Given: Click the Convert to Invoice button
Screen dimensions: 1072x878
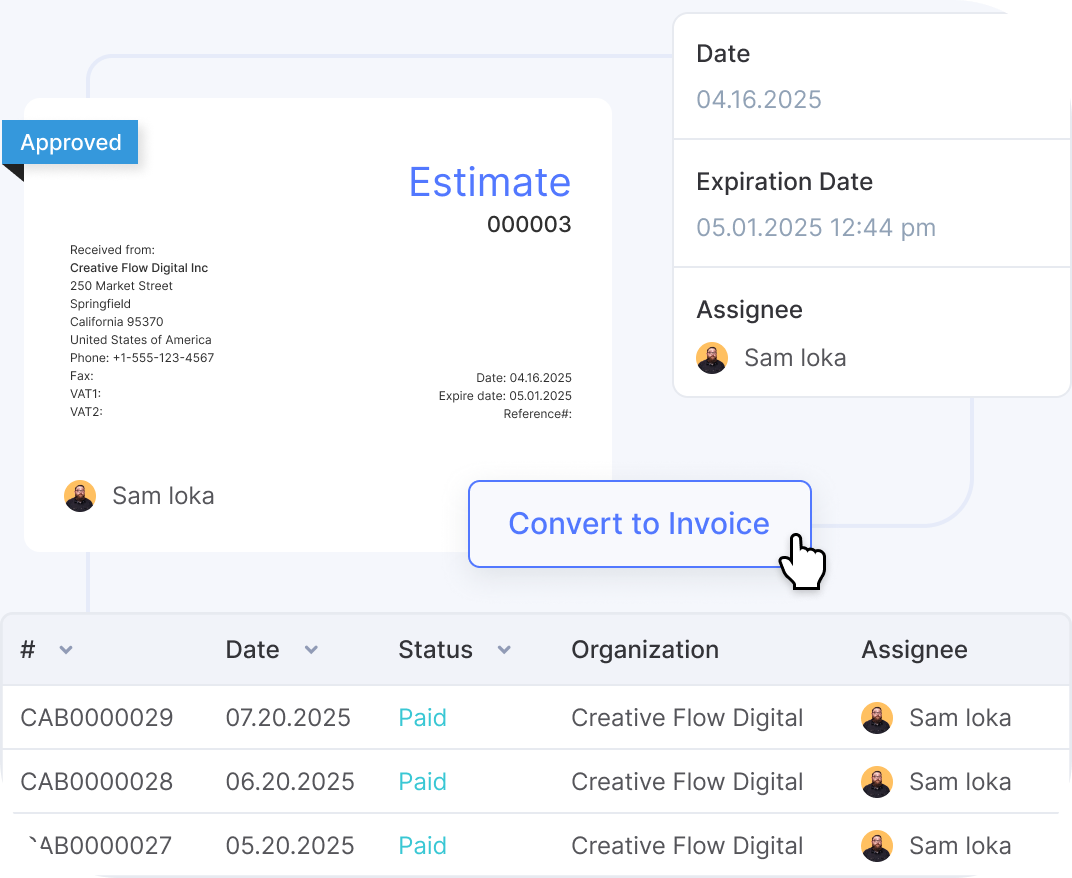Looking at the screenshot, I should [x=639, y=524].
